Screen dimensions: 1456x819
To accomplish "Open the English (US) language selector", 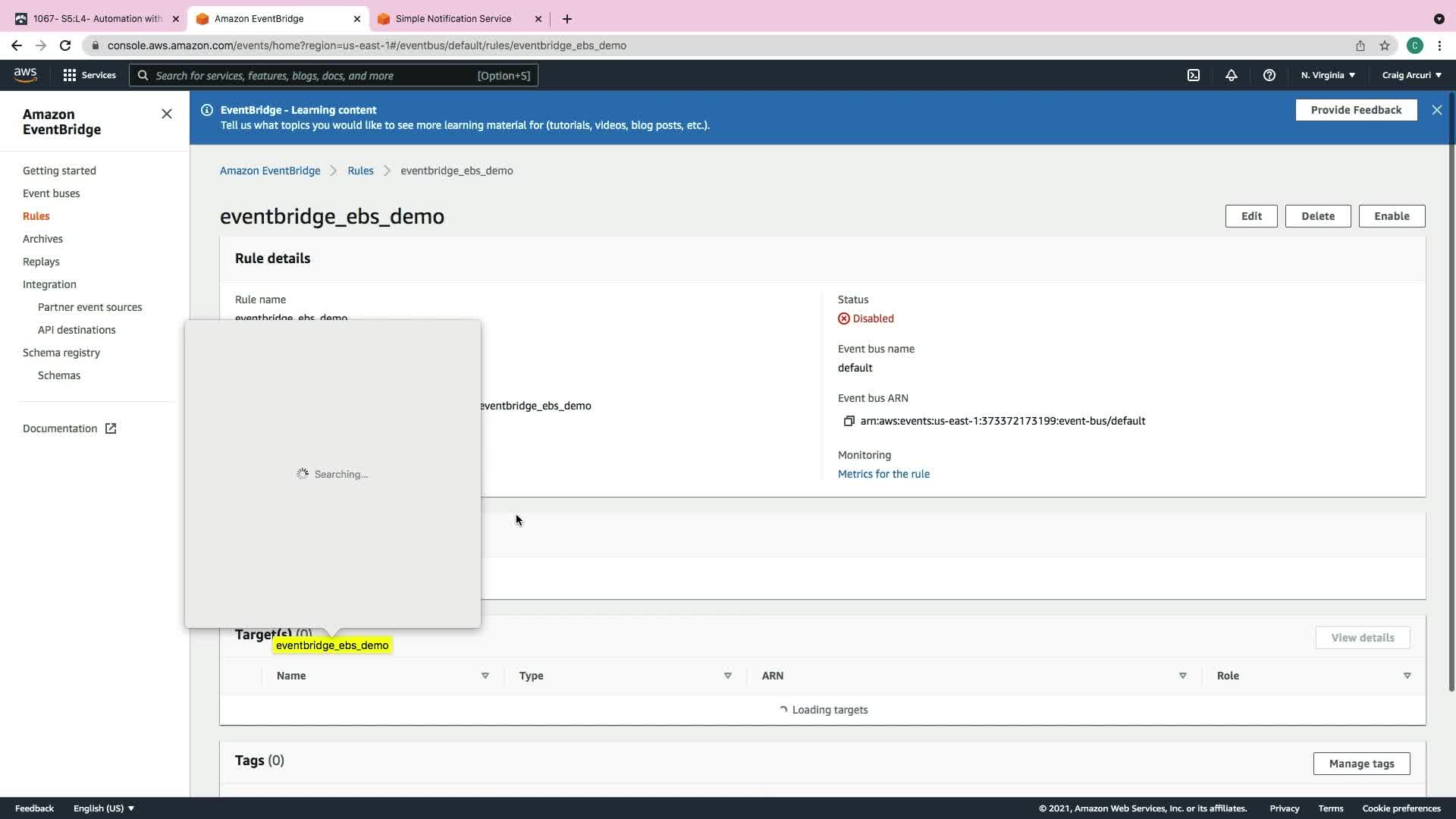I will pyautogui.click(x=104, y=808).
